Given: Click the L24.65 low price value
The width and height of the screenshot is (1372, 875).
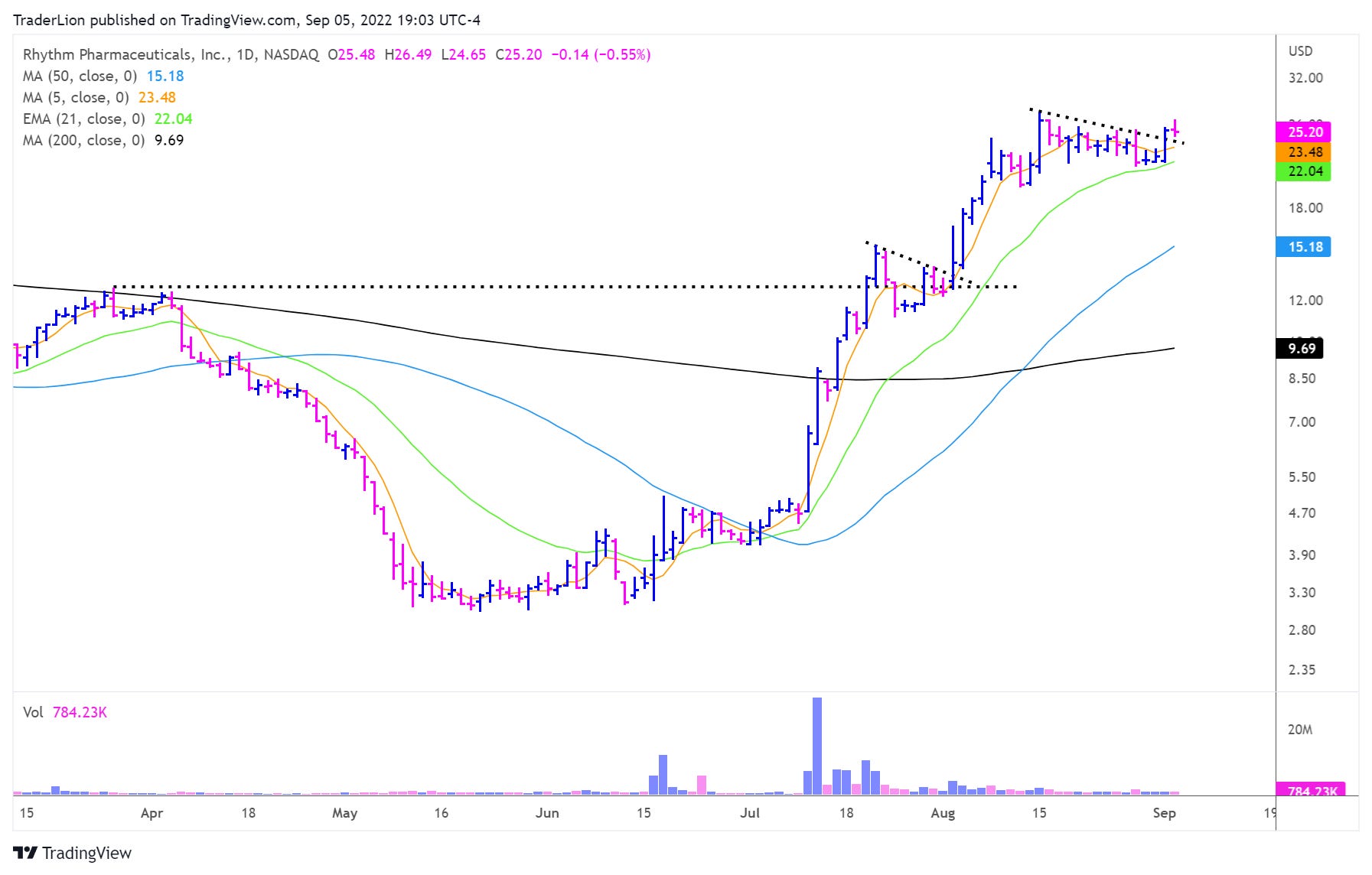Looking at the screenshot, I should click(464, 55).
